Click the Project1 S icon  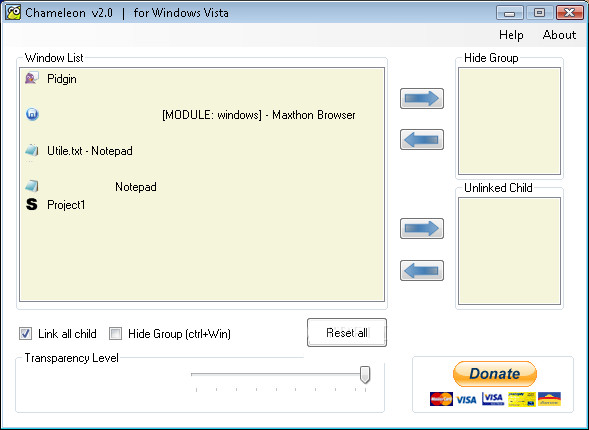[32, 204]
